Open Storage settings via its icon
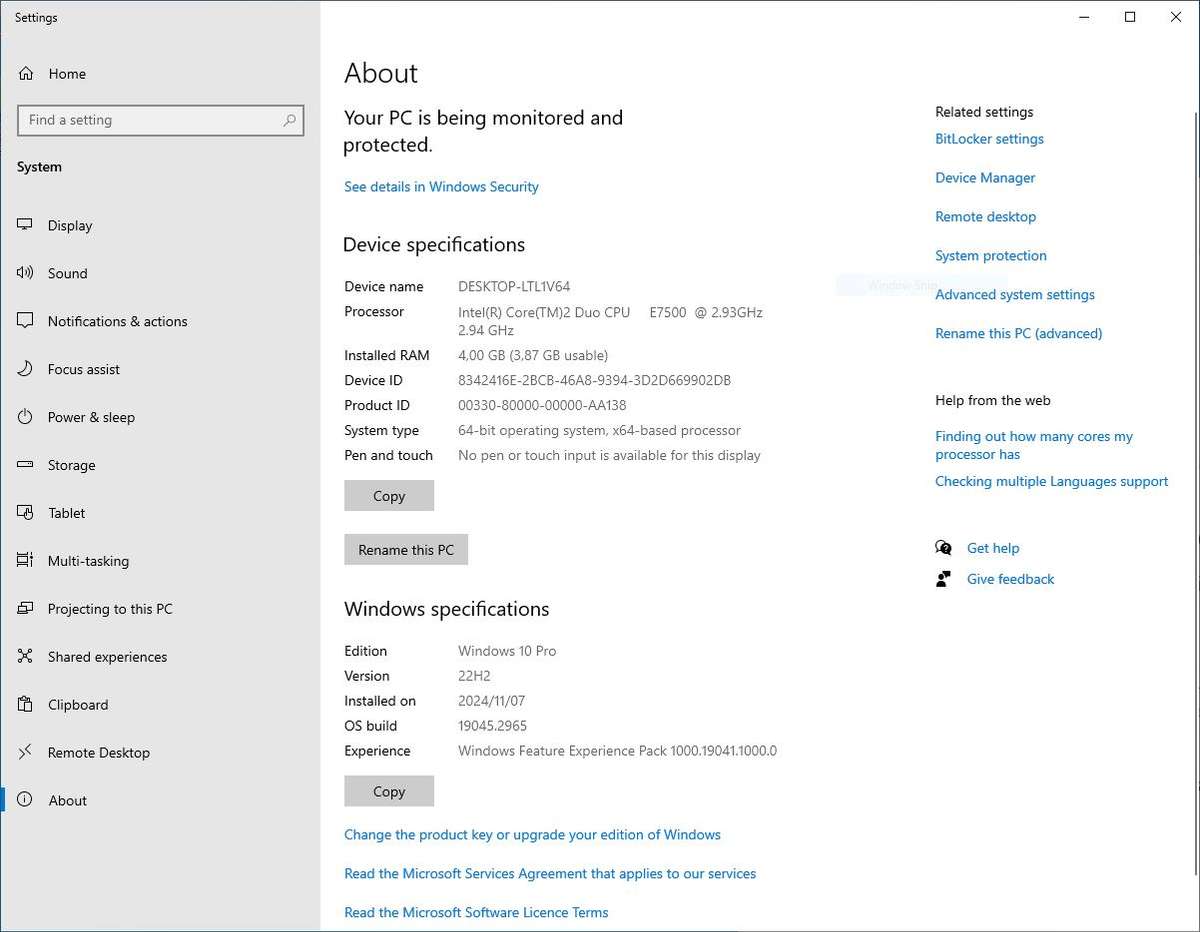Screen dimensions: 1200x932 (24, 465)
